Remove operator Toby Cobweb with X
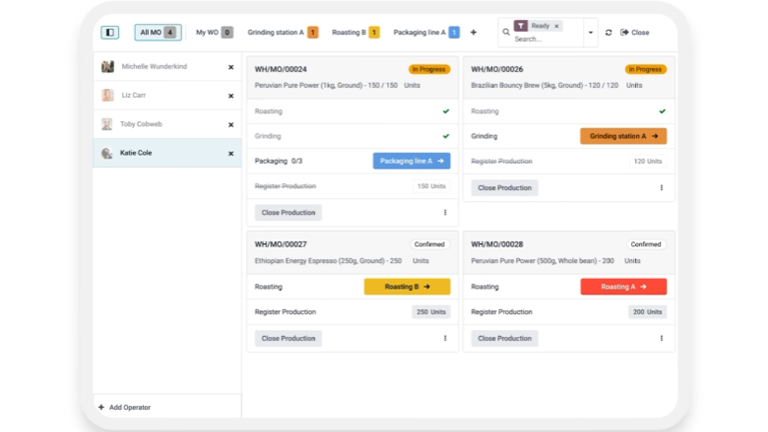The width and height of the screenshot is (768, 432). [231, 125]
